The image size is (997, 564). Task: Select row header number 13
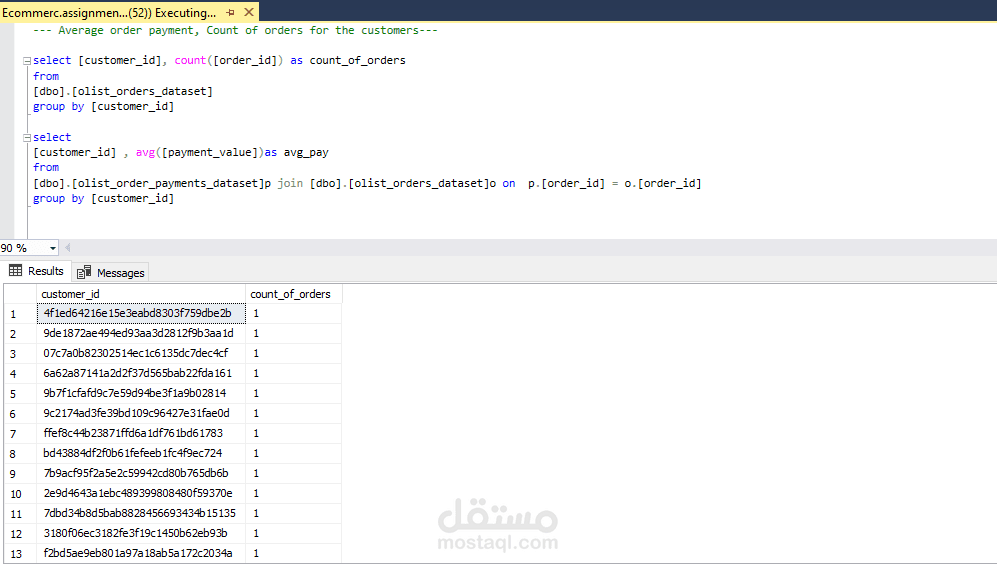tap(20, 554)
